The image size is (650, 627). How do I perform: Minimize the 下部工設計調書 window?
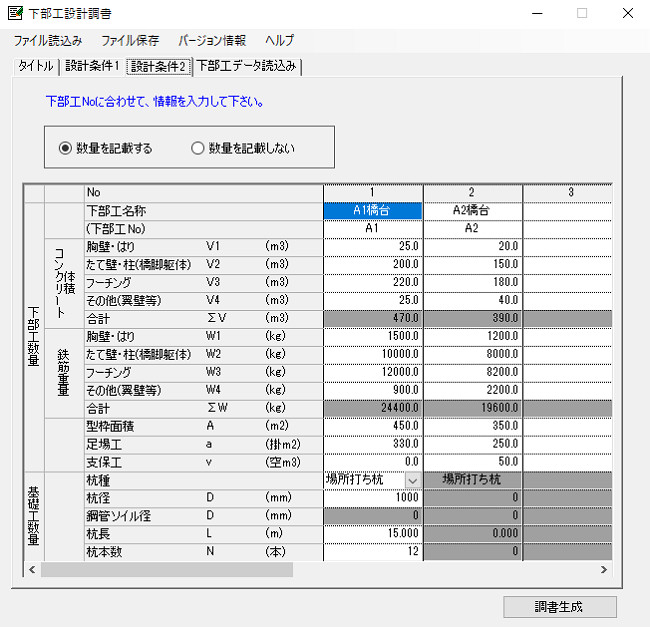tap(537, 13)
